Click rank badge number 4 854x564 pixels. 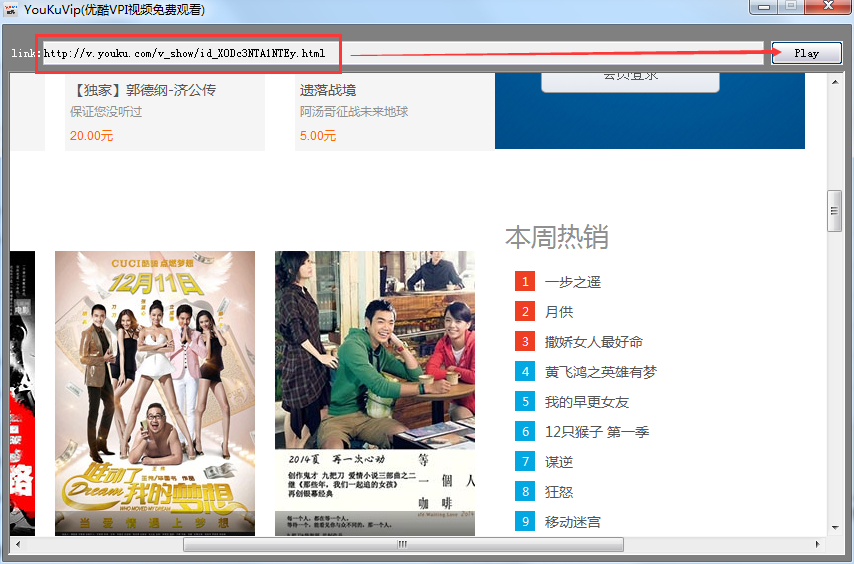525,371
